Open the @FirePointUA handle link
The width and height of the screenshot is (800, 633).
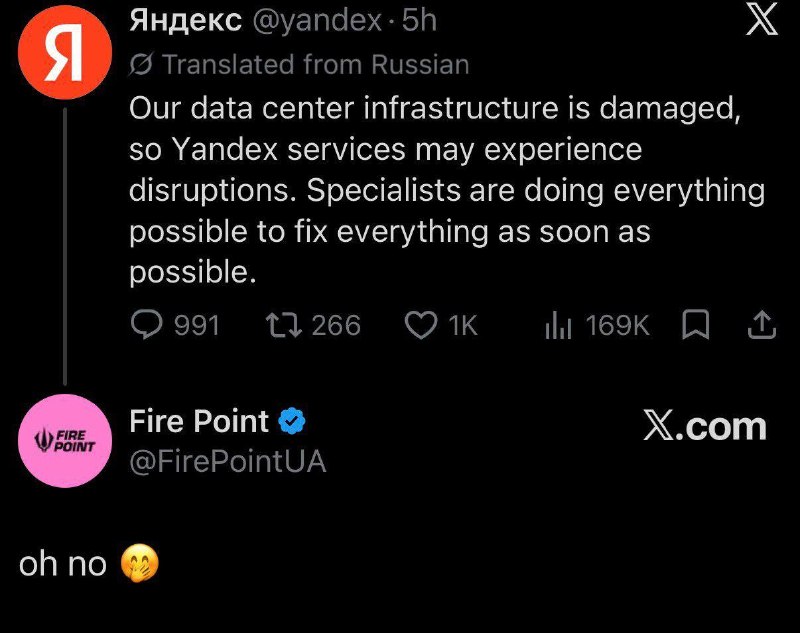(228, 462)
